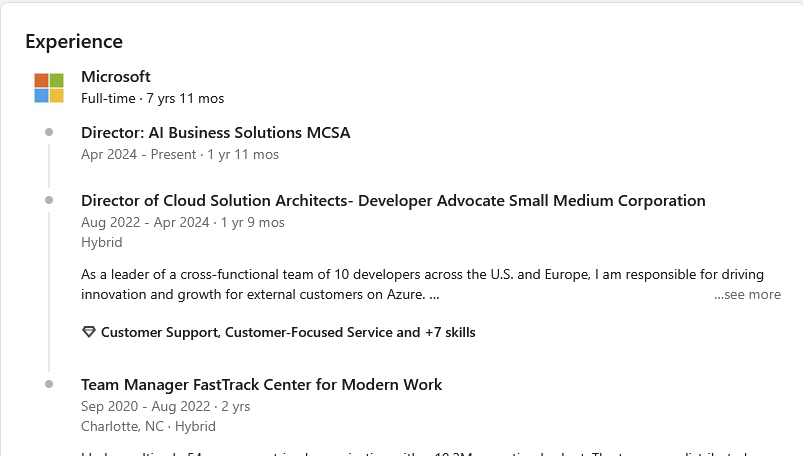Click the 'Charlotte, NC · Hybrid' location text
803x456 pixels.
tap(148, 426)
